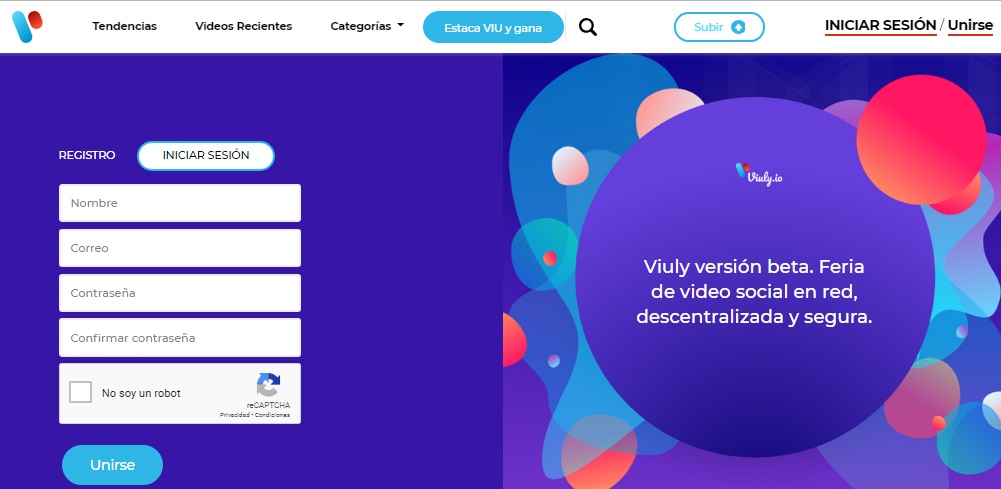1001x489 pixels.
Task: Click the Subir upload button
Action: pos(719,27)
